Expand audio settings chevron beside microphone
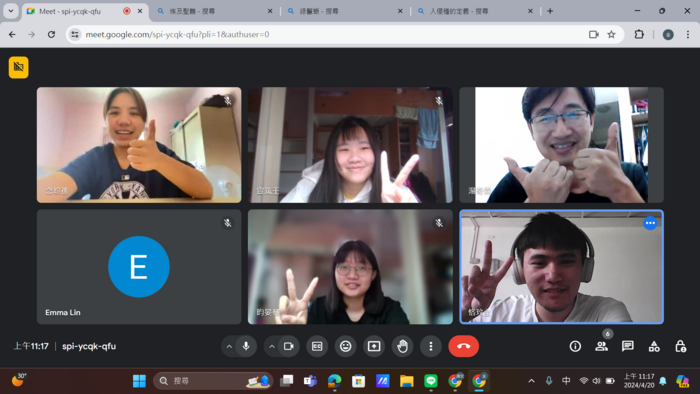This screenshot has width=700, height=394. point(229,346)
